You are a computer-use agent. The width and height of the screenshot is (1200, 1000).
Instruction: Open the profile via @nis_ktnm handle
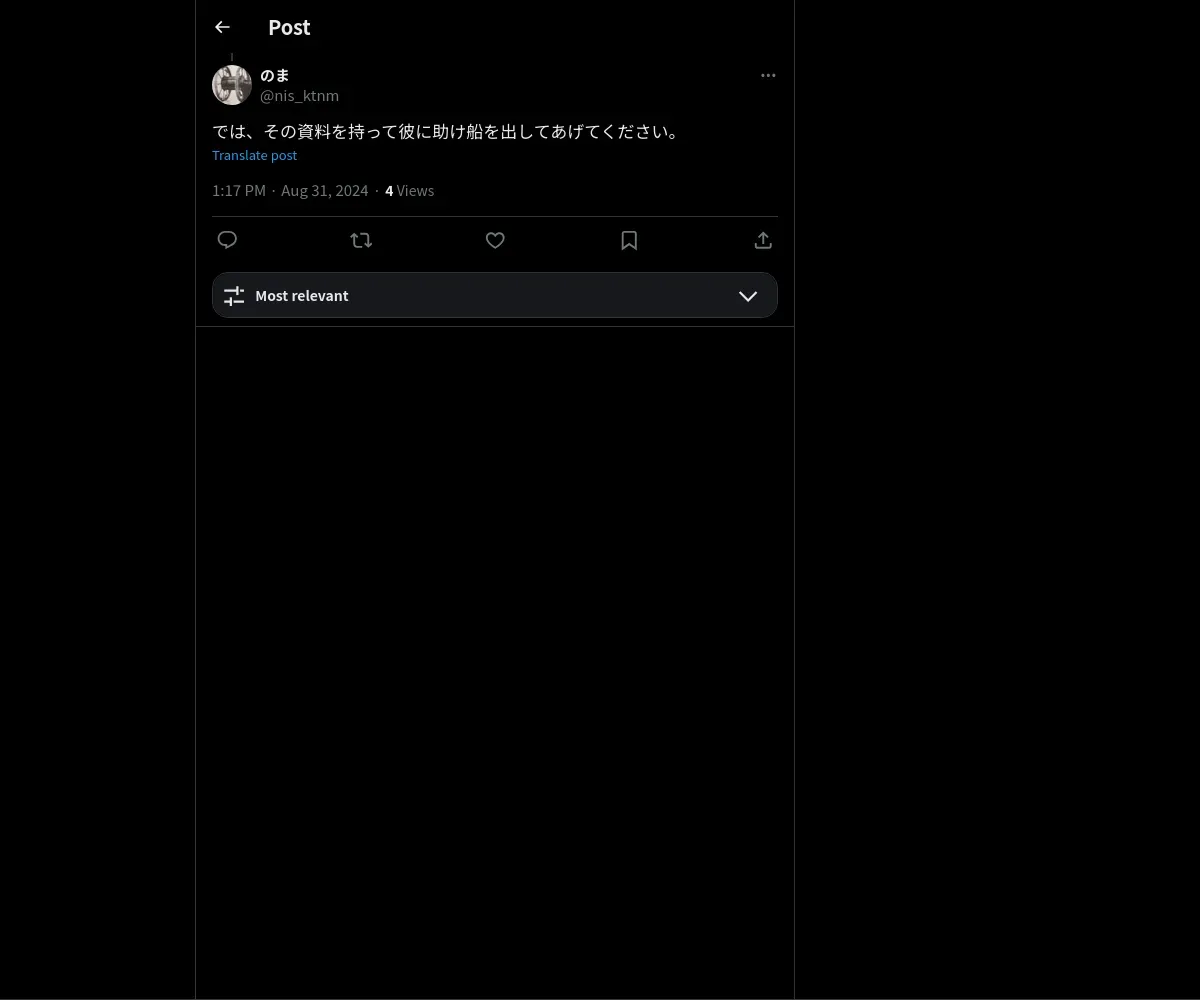[299, 96]
